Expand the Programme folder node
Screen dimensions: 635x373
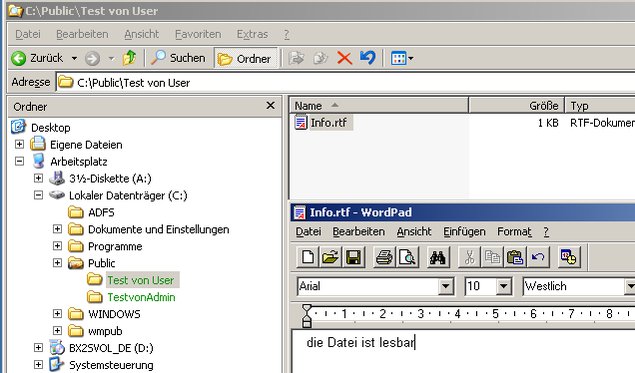coord(57,246)
